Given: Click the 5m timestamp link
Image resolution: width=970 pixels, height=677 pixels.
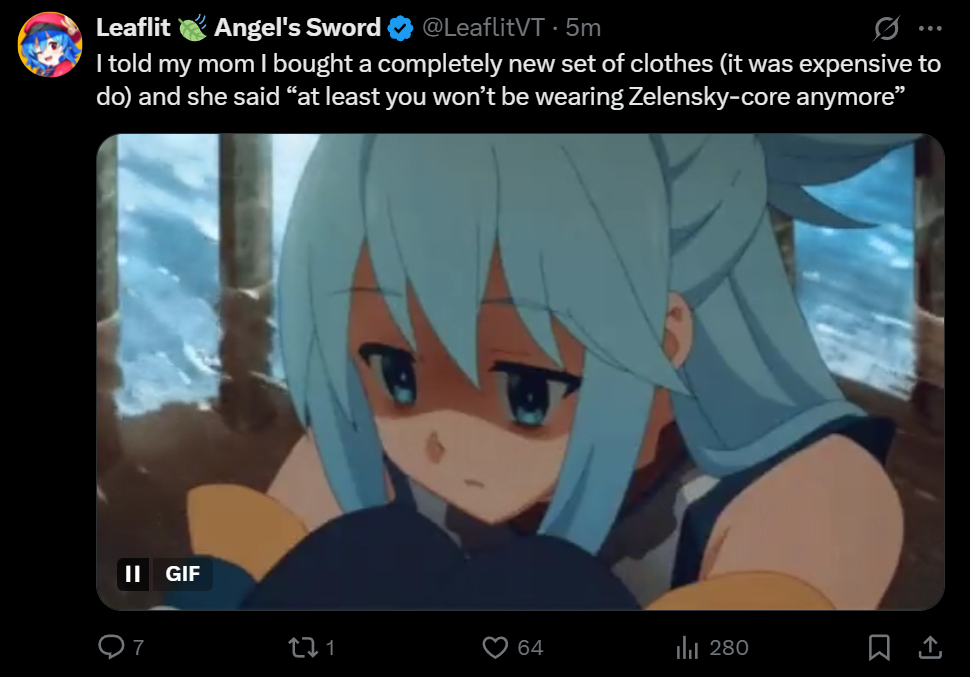Looking at the screenshot, I should (583, 28).
